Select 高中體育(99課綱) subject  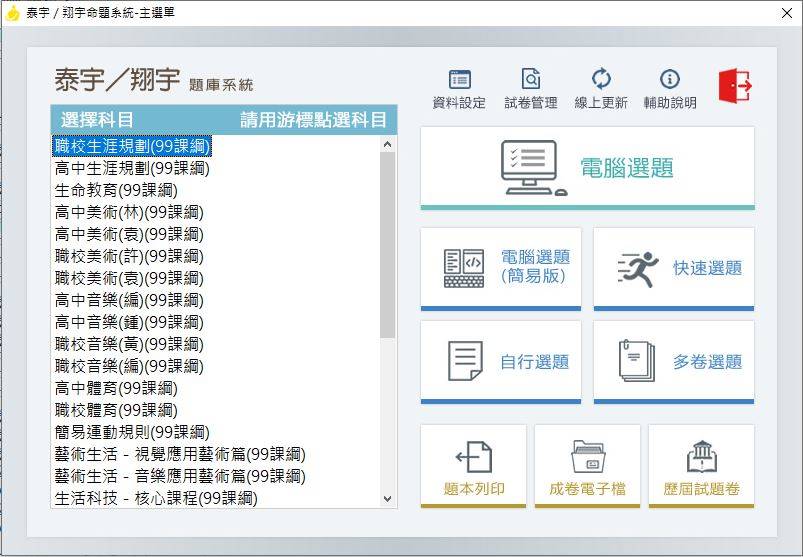(x=116, y=388)
